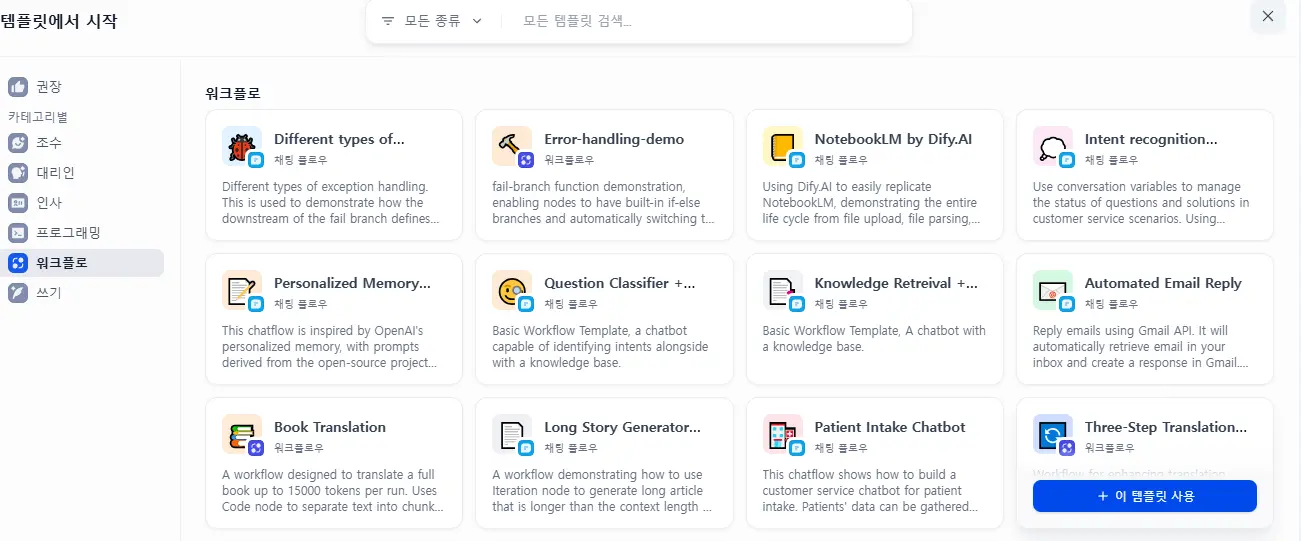Viewport: 1301px width, 541px height.
Task: Click the 워크플로 sidebar icon
Action: (x=18, y=263)
